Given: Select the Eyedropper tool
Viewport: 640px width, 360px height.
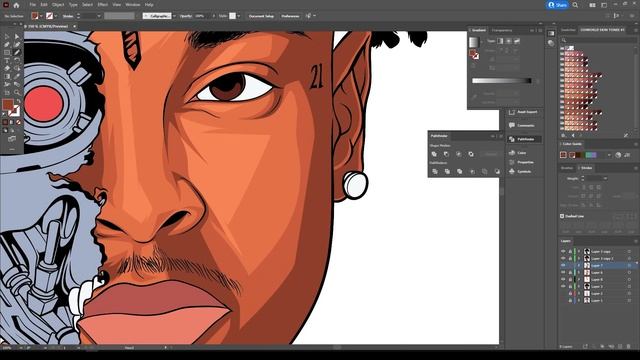Looking at the screenshot, I should click(17, 76).
